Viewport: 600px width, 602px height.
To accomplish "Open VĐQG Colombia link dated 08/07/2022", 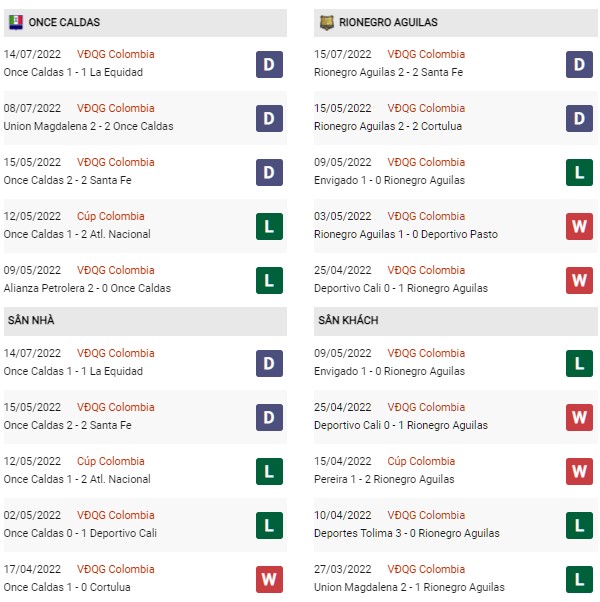I will [116, 108].
